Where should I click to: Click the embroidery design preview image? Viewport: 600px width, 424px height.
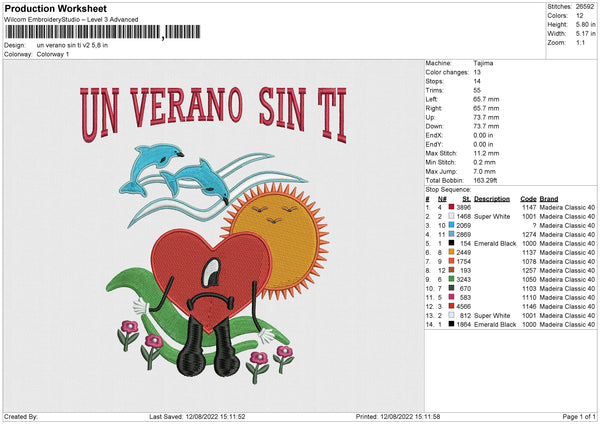[214, 235]
